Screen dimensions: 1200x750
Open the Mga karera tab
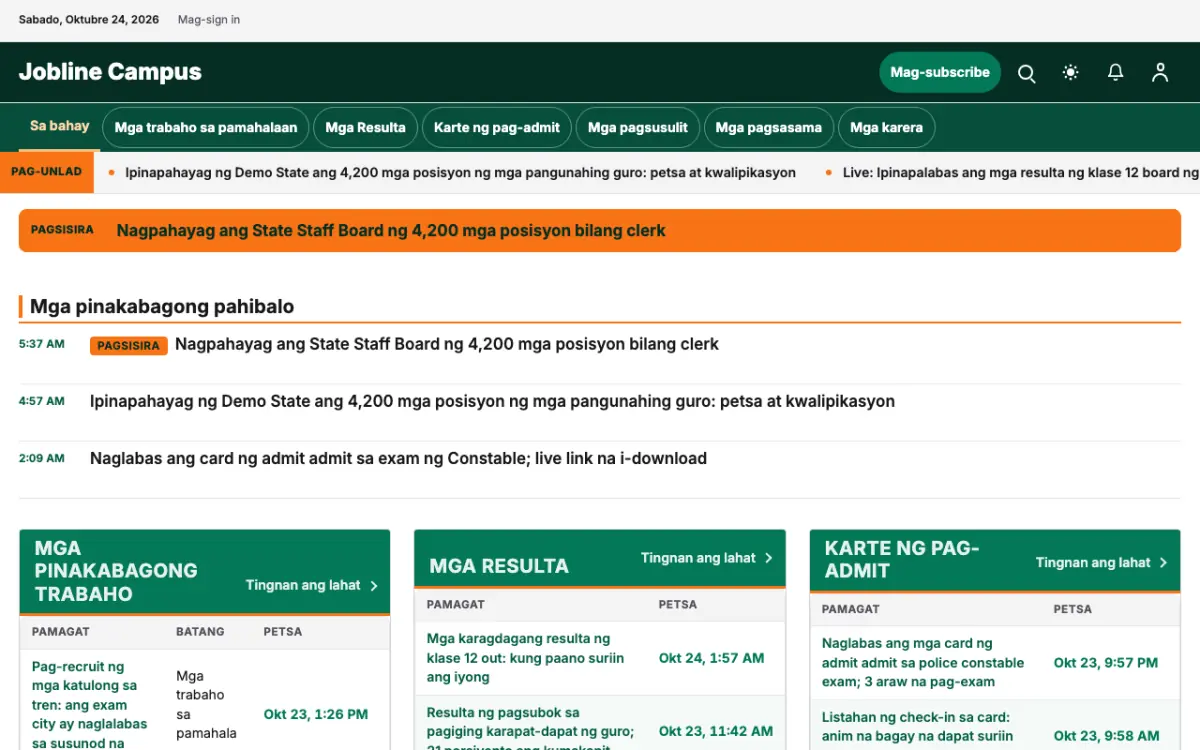point(887,128)
